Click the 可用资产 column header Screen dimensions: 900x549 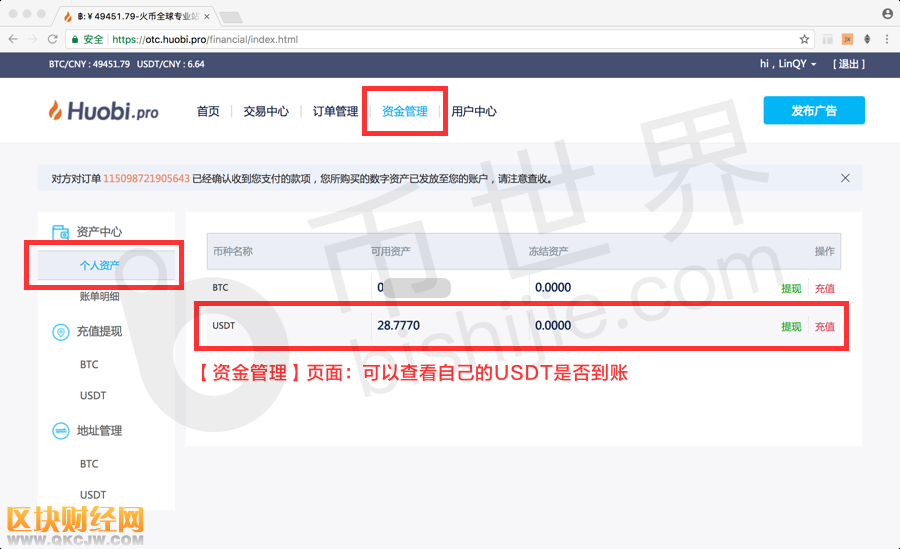point(390,252)
